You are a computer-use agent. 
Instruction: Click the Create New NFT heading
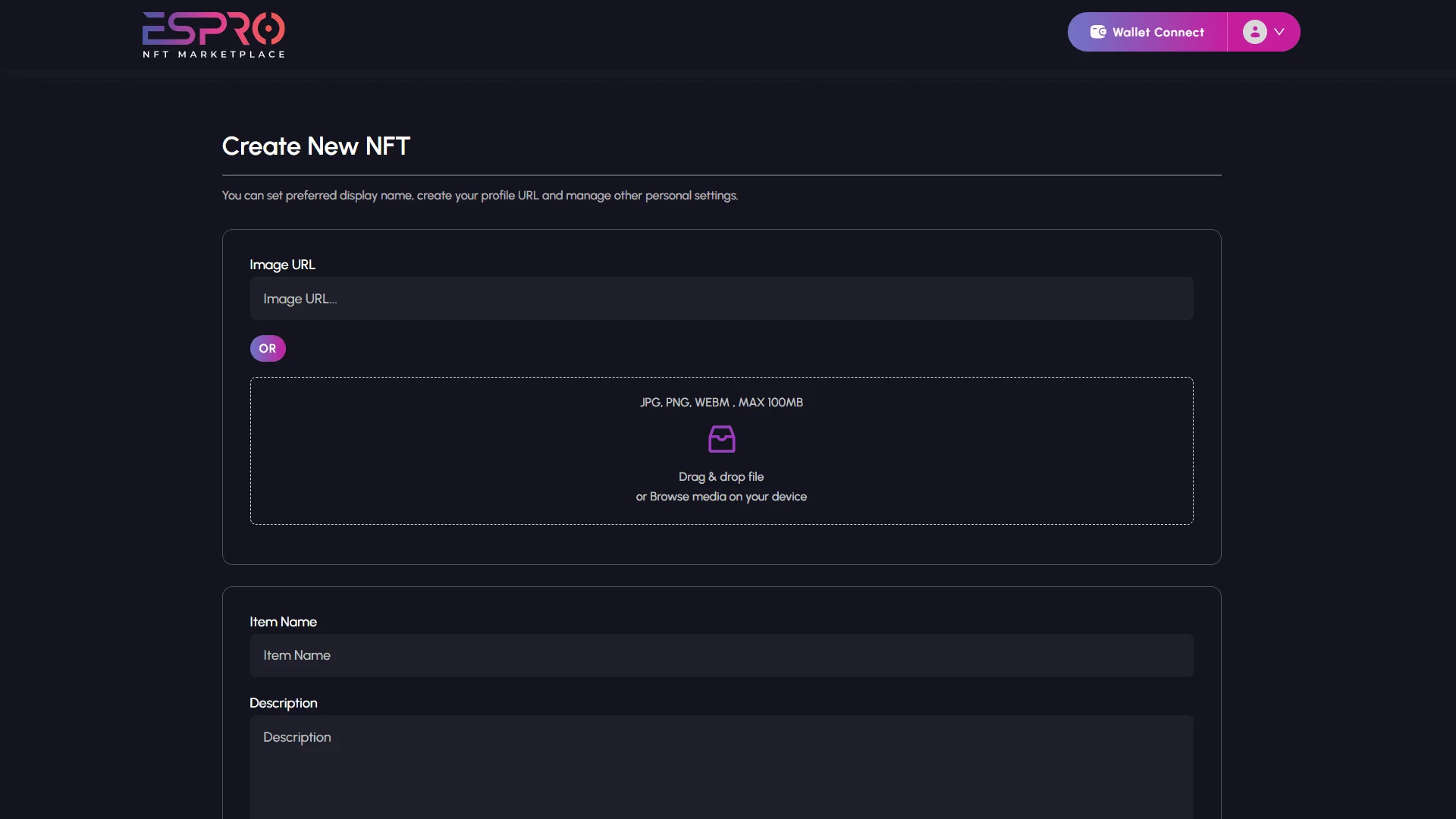pyautogui.click(x=315, y=146)
